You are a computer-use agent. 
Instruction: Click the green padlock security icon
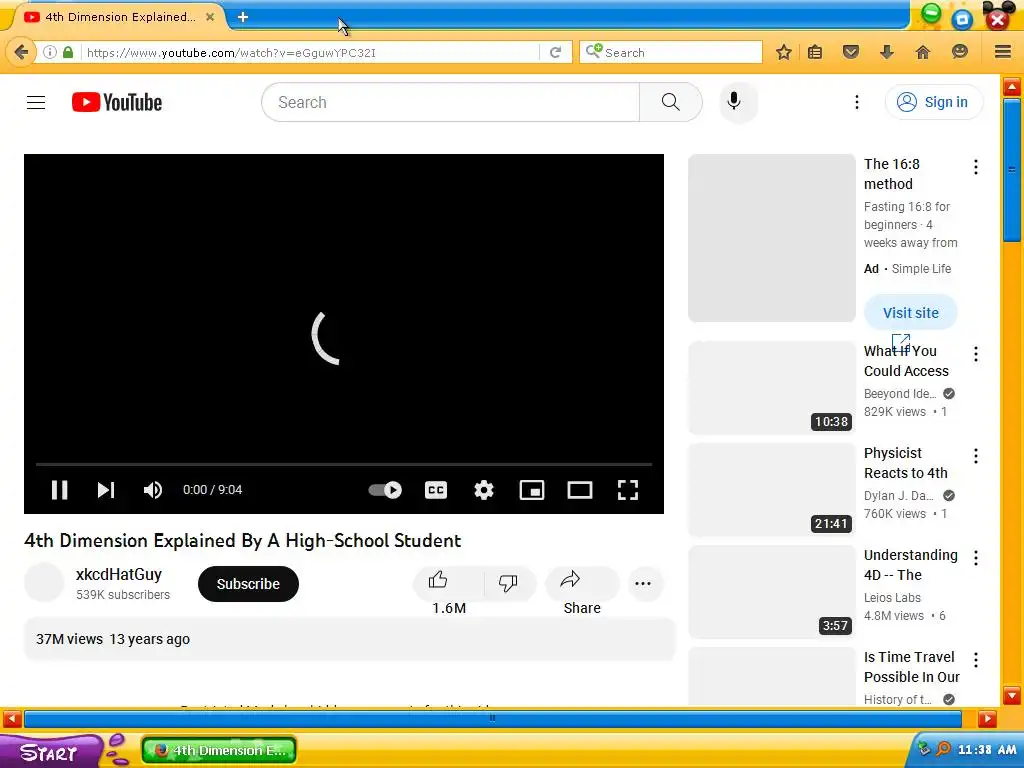[x=68, y=52]
